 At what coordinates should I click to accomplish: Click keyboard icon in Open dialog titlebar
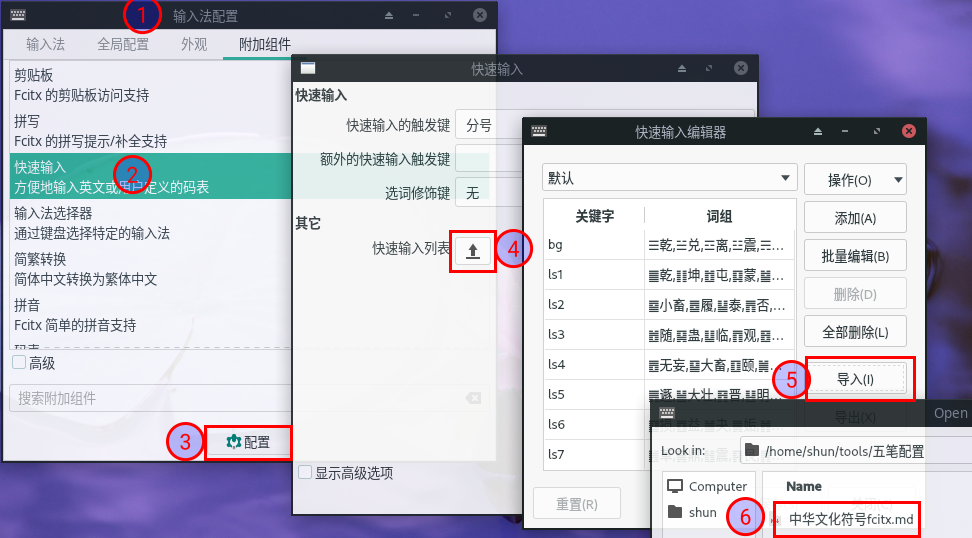pos(667,412)
